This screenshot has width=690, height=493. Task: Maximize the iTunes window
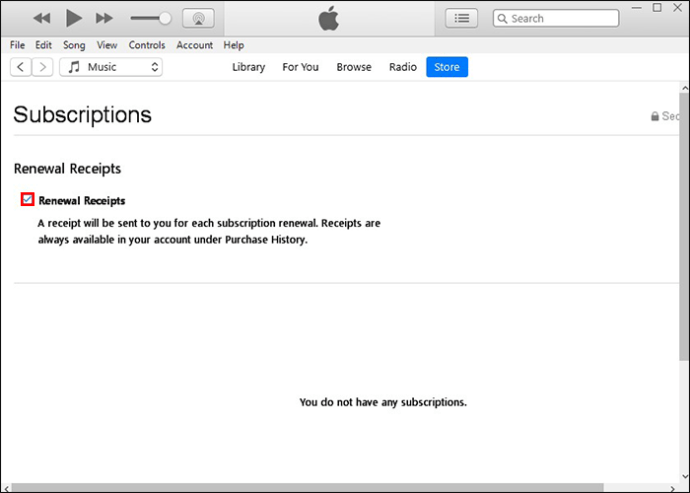click(x=657, y=8)
